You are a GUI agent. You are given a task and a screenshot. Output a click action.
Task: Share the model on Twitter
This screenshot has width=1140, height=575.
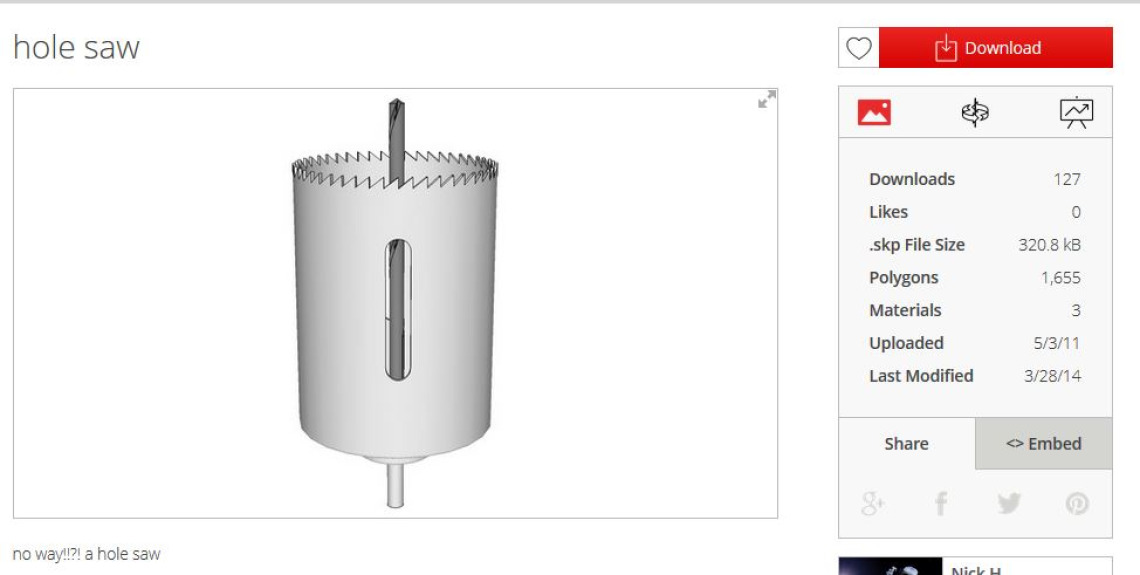(1008, 503)
